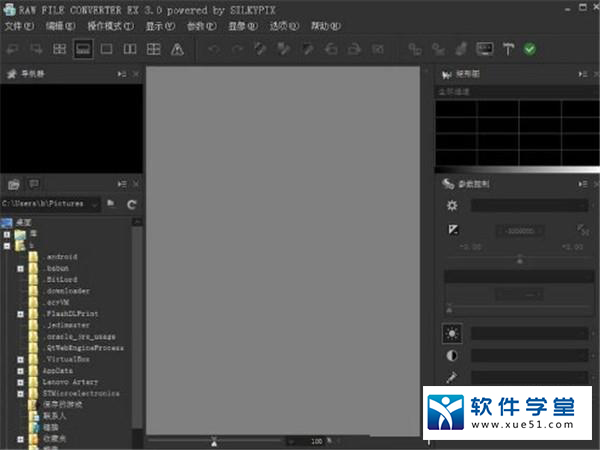This screenshot has height=450, width=600.
Task: Refresh the folder tree
Action: (x=132, y=204)
